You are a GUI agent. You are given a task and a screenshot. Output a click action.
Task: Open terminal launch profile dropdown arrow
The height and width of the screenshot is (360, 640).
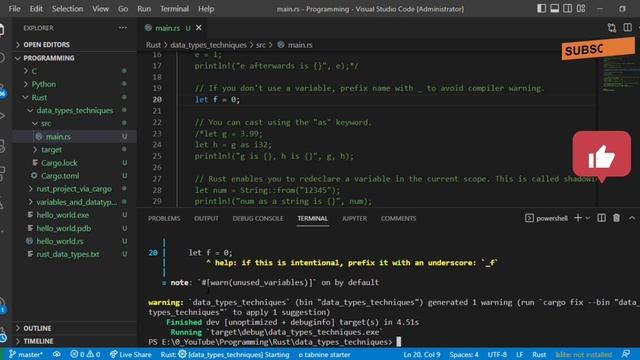click(x=588, y=218)
